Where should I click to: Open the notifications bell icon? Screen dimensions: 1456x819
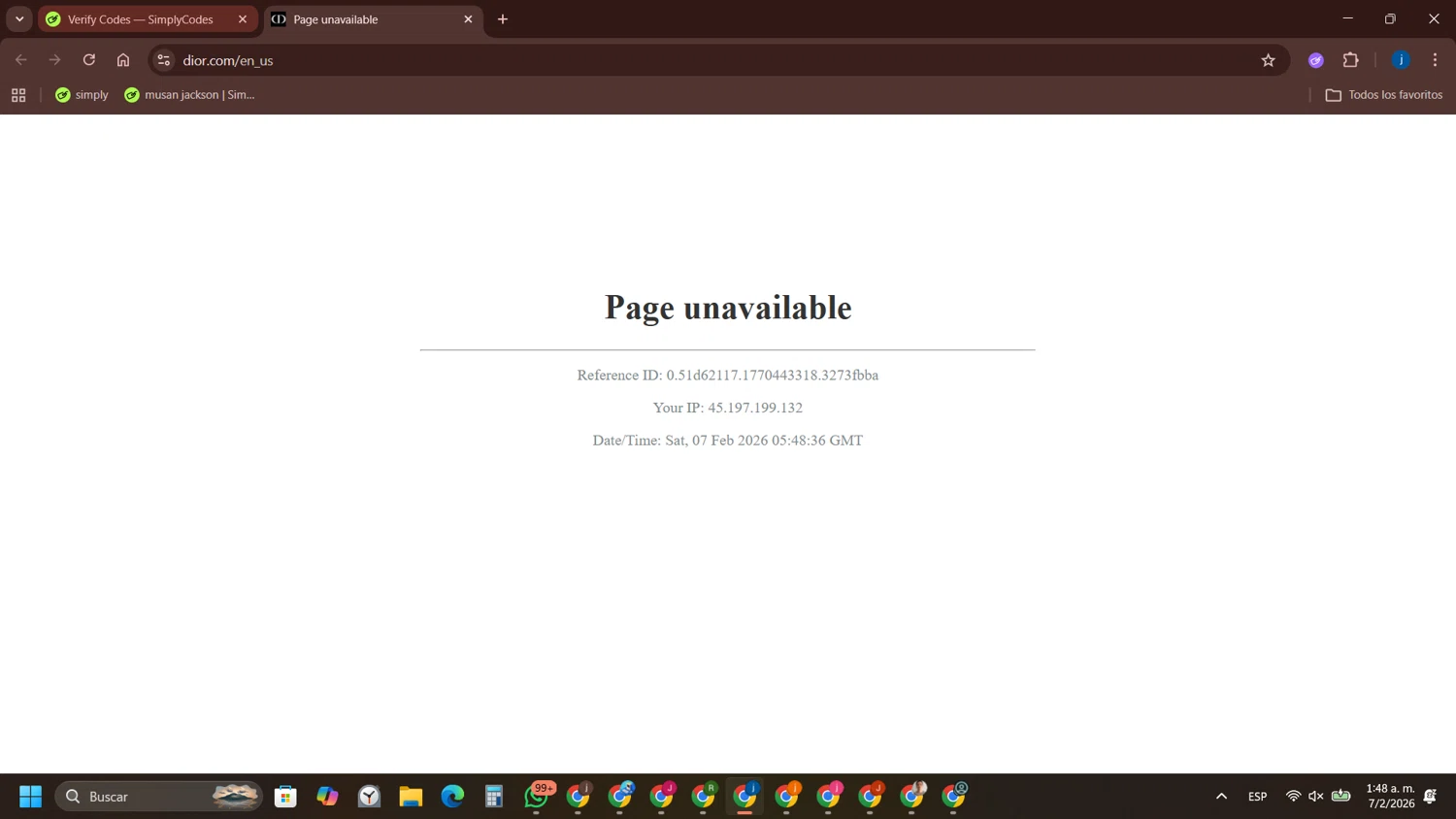[x=1430, y=797]
